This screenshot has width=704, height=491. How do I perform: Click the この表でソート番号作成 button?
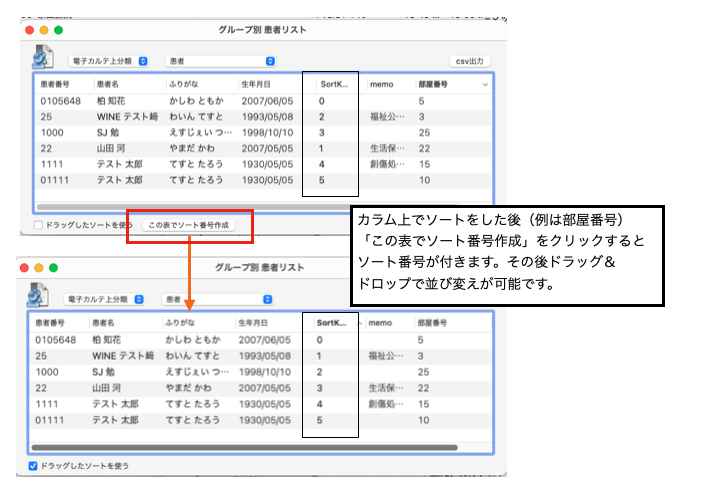click(189, 225)
